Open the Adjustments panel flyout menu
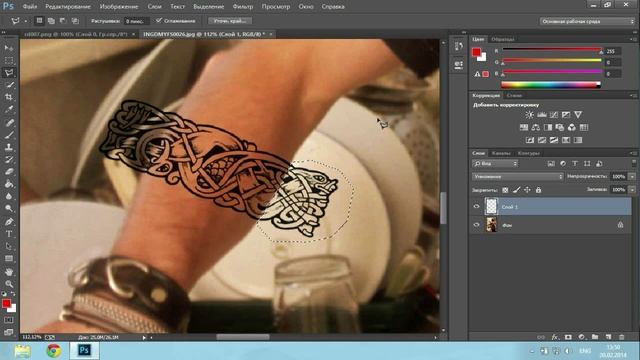This screenshot has height=360, width=640. 633,96
